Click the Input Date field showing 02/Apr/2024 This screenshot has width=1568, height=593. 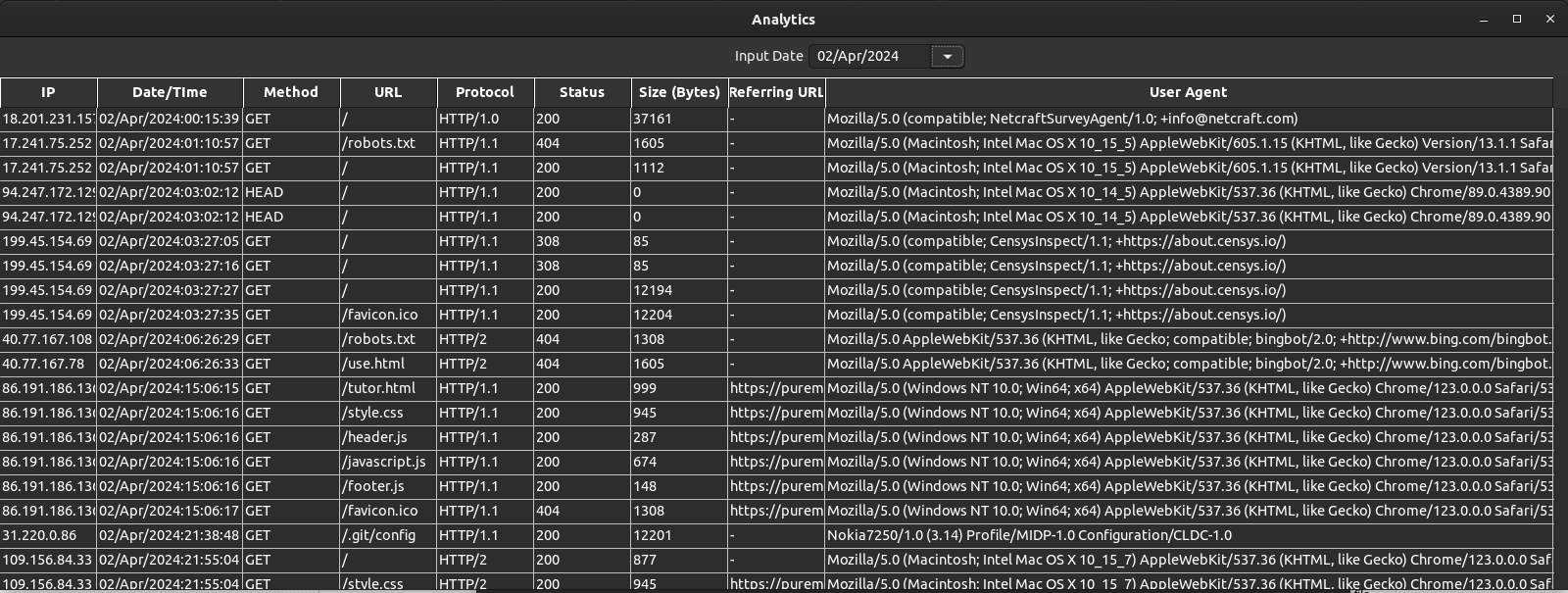(x=867, y=57)
